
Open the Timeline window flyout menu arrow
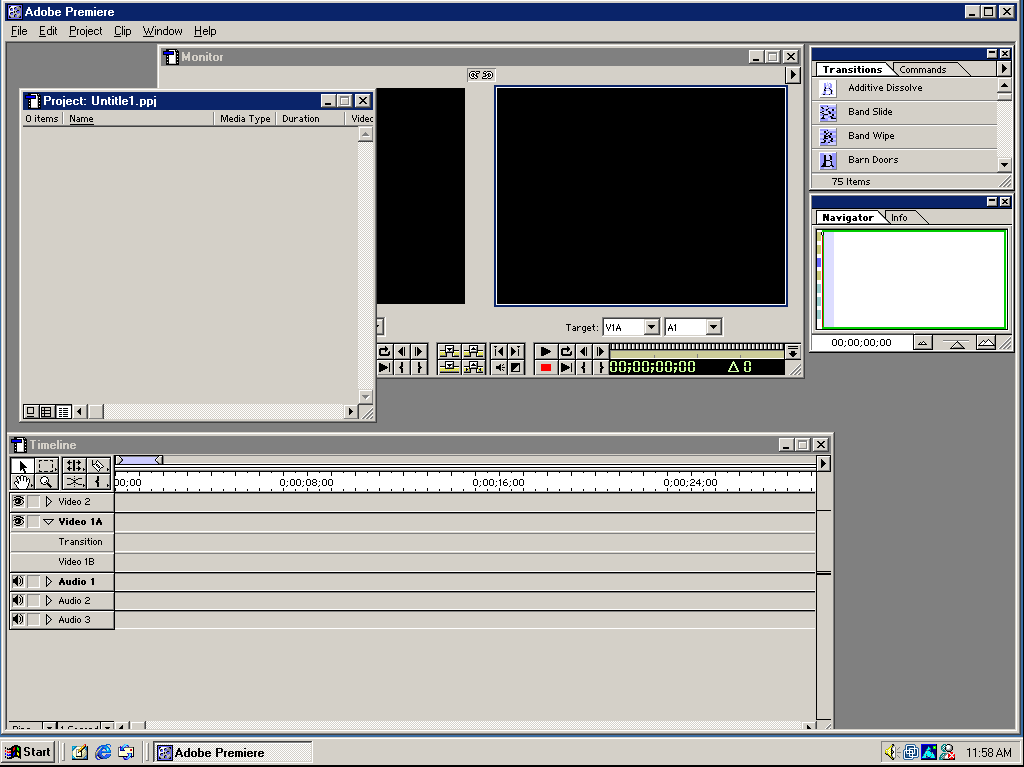pos(824,463)
